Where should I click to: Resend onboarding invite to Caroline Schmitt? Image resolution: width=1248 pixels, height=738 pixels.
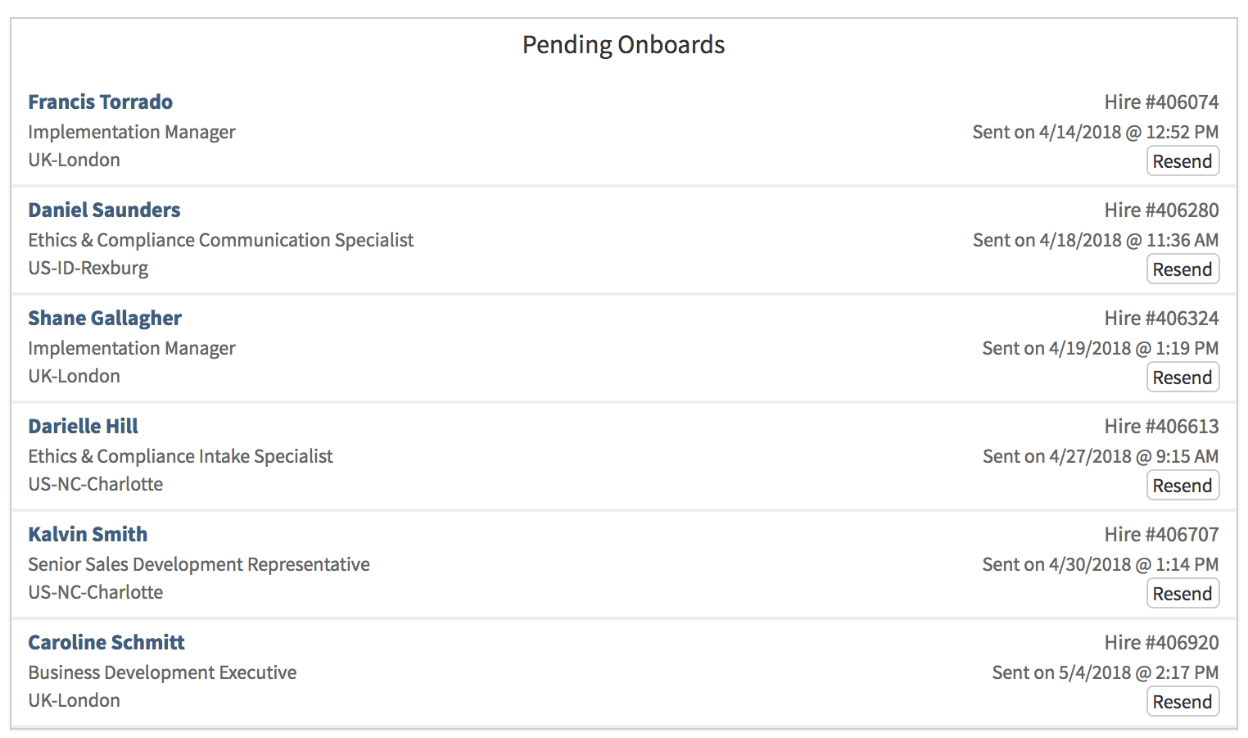(1182, 701)
